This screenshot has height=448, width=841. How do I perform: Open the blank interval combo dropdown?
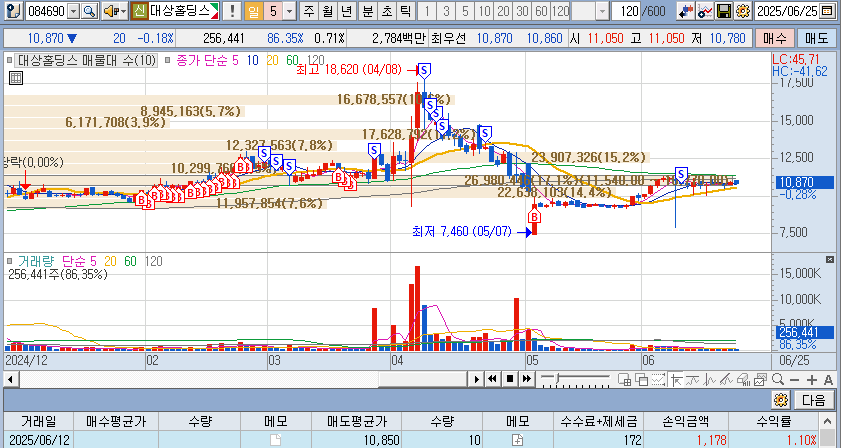tap(603, 10)
